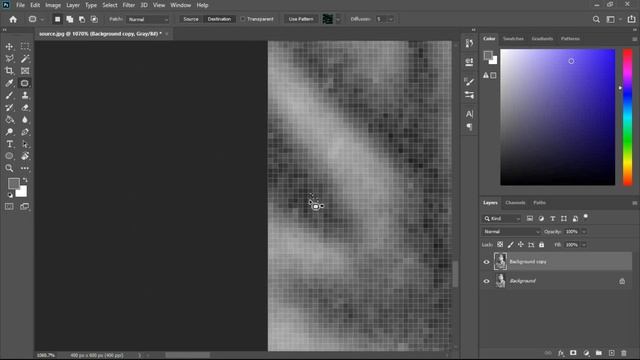Open the layer blend mode Normal dropdown
Image resolution: width=640 pixels, height=360 pixels.
511,232
